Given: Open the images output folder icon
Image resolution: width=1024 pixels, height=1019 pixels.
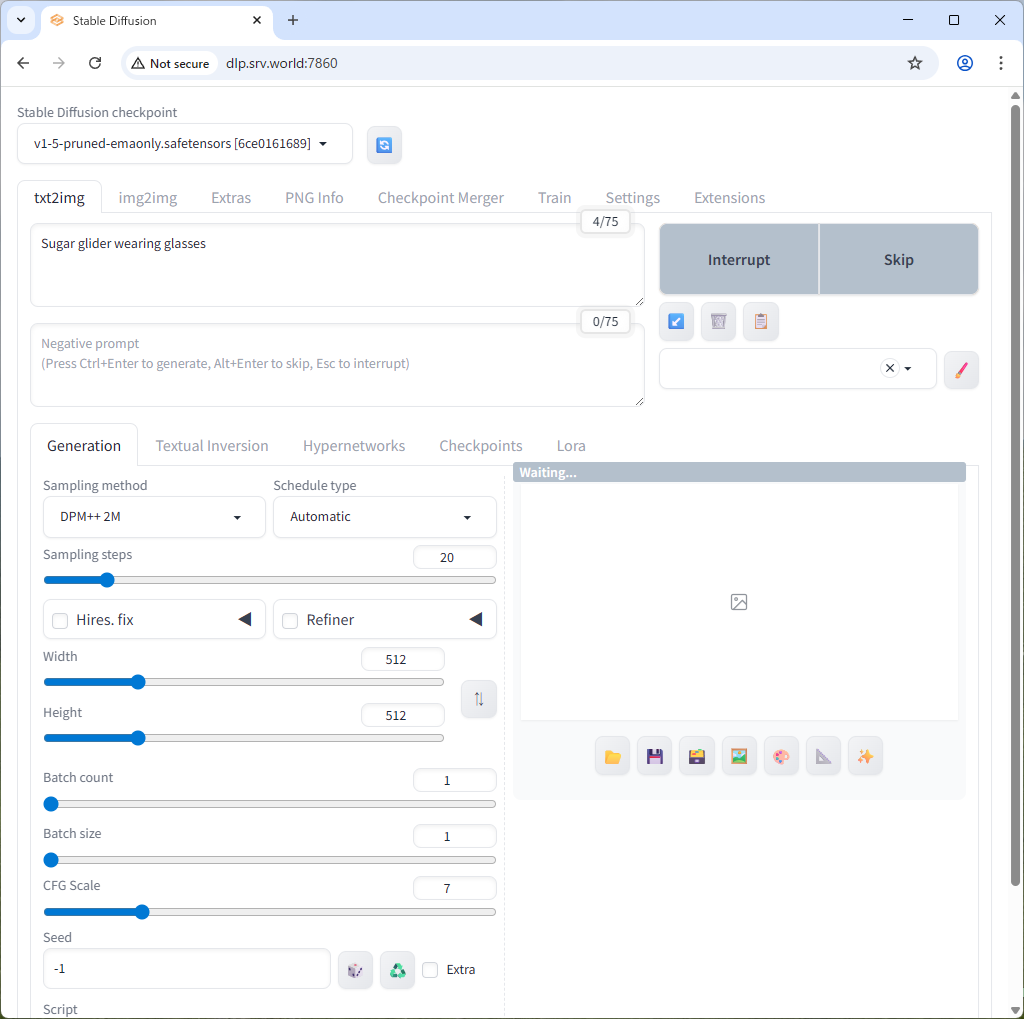Looking at the screenshot, I should point(613,757).
